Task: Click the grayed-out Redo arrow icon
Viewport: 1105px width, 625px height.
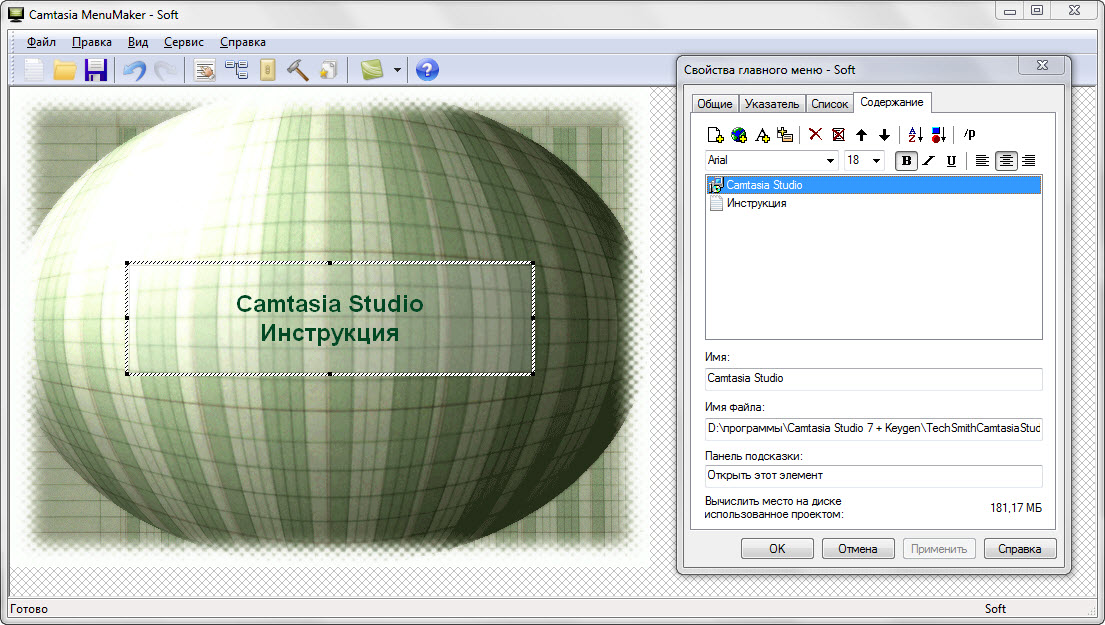Action: pyautogui.click(x=166, y=70)
